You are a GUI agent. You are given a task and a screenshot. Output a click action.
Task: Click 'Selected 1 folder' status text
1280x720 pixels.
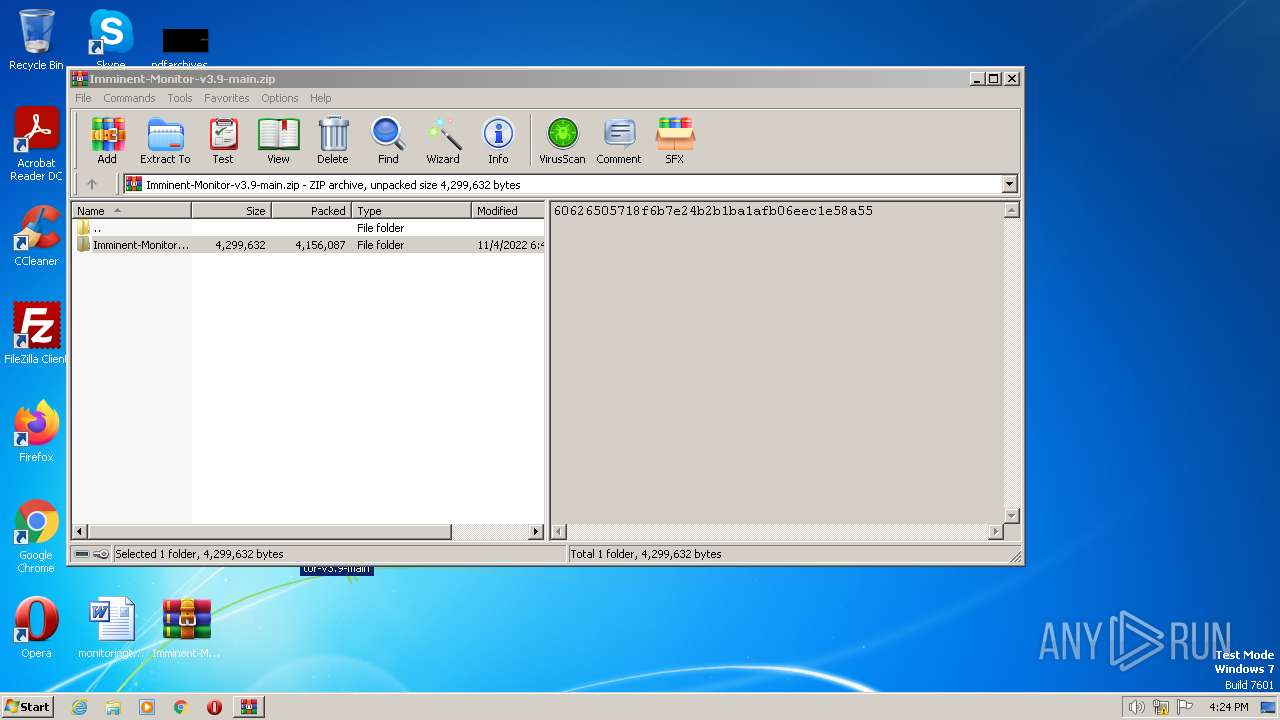[x=199, y=554]
